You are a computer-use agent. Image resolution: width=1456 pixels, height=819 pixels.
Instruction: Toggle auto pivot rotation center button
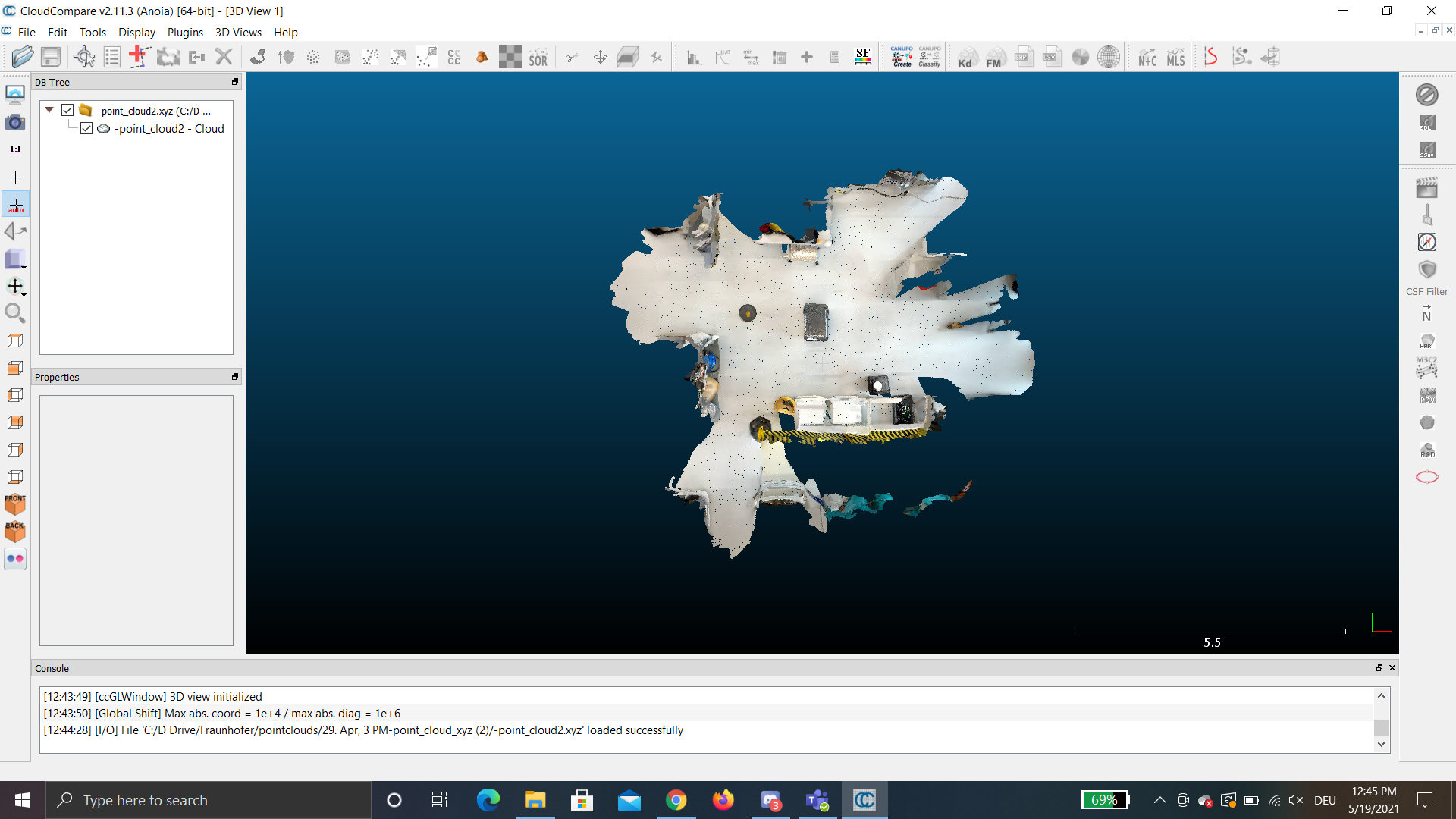15,205
